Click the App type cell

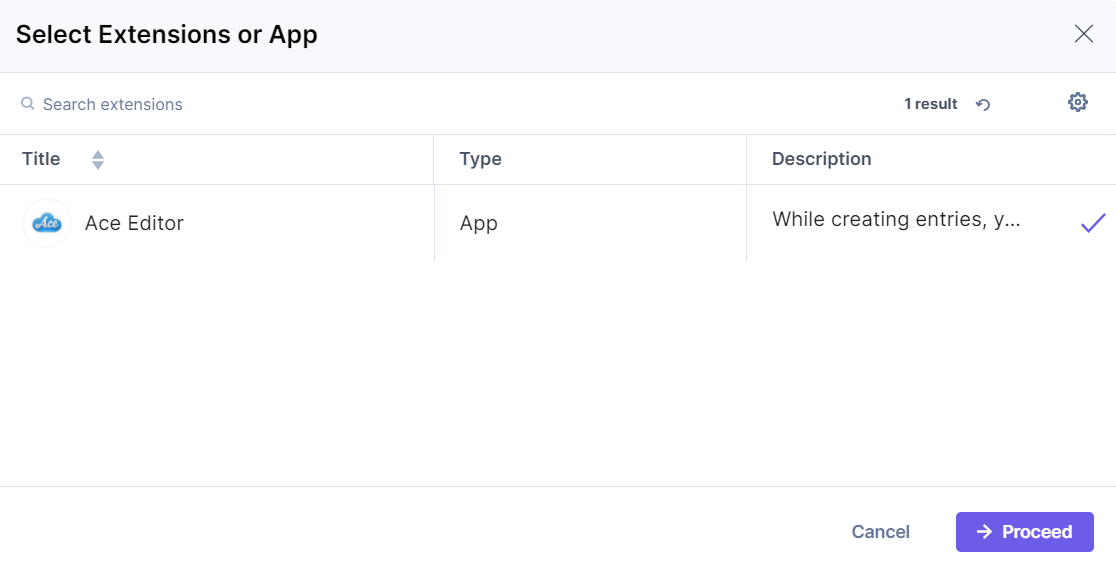[478, 223]
